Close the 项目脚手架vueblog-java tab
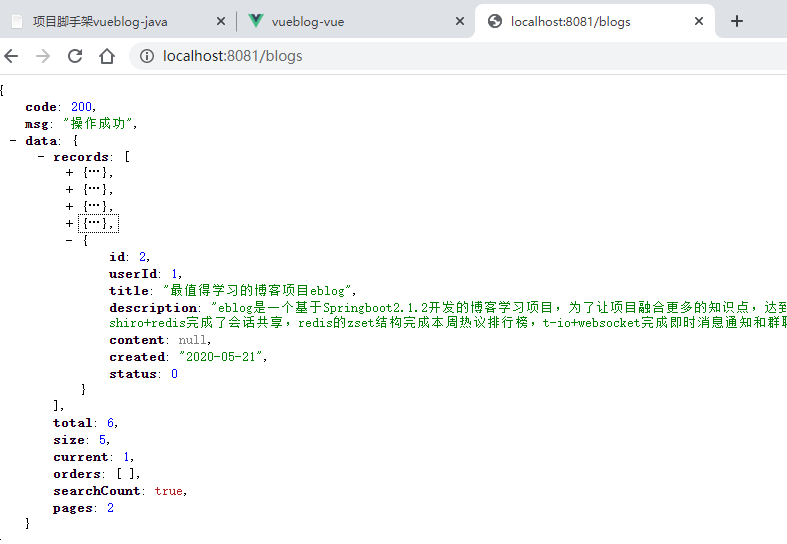 coord(221,21)
